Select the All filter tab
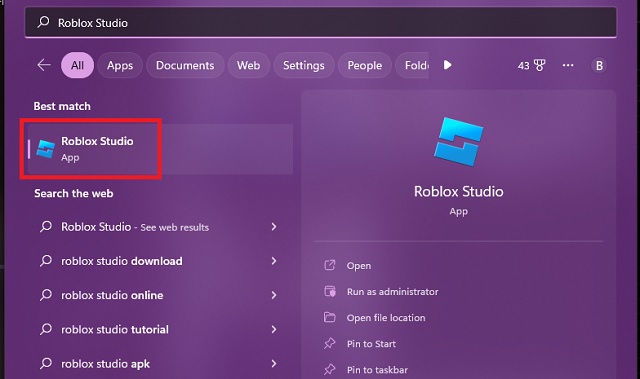 point(77,65)
